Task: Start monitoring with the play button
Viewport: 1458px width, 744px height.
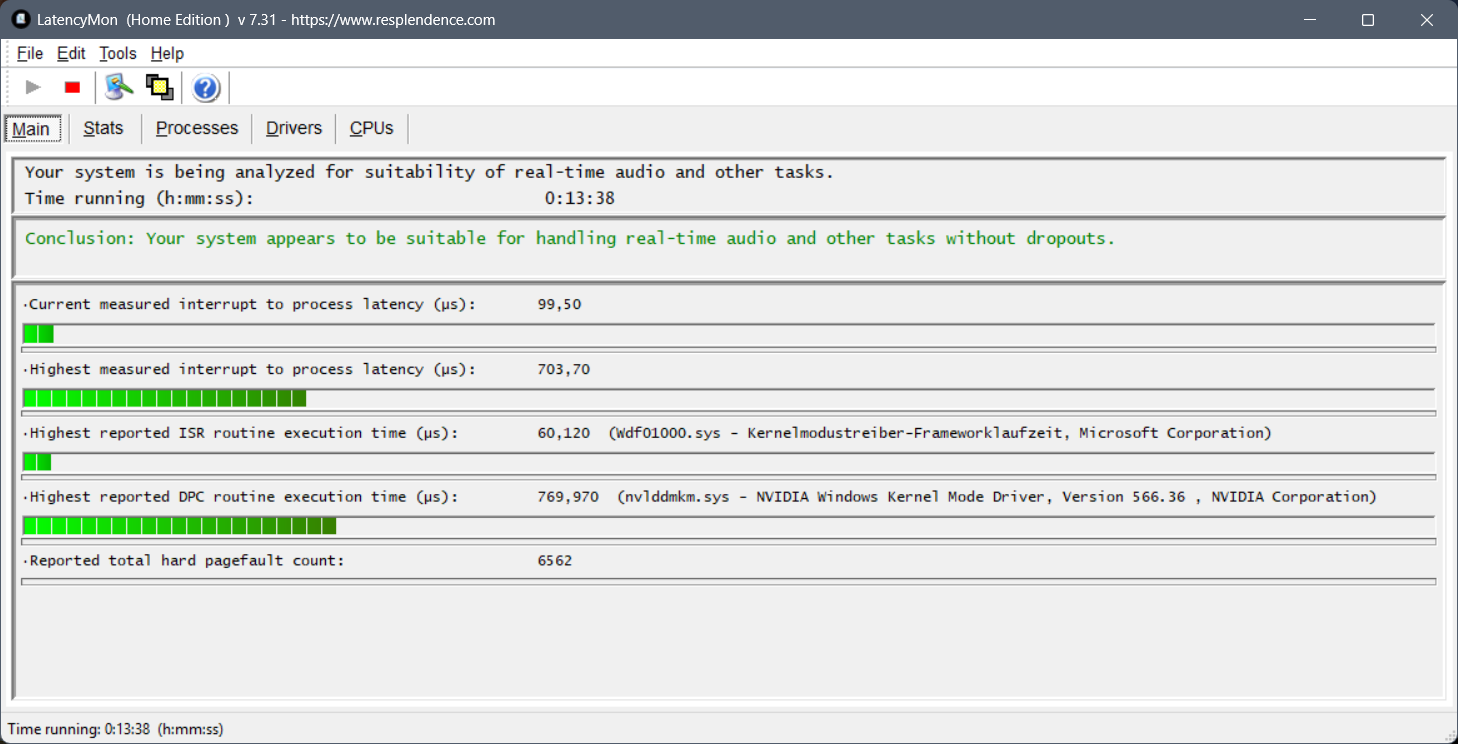Action: click(33, 88)
